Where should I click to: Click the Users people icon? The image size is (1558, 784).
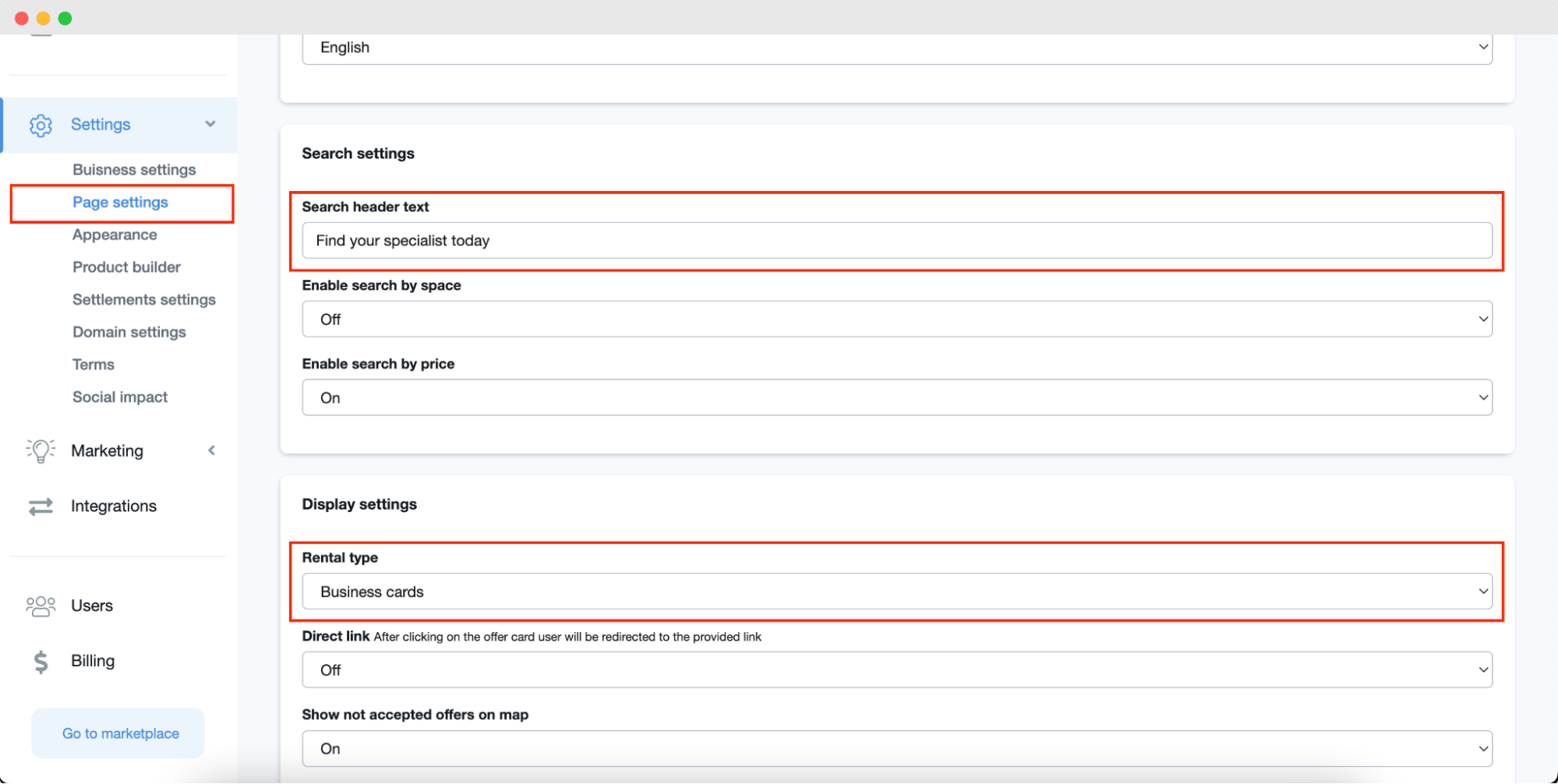(41, 606)
